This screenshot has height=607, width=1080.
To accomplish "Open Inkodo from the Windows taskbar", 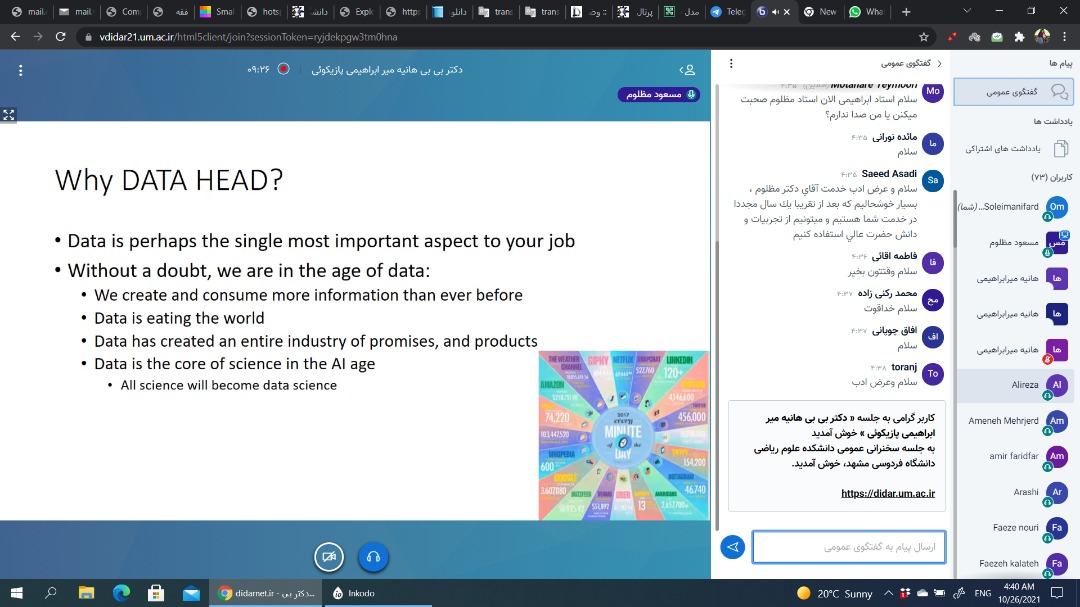I will coord(354,593).
